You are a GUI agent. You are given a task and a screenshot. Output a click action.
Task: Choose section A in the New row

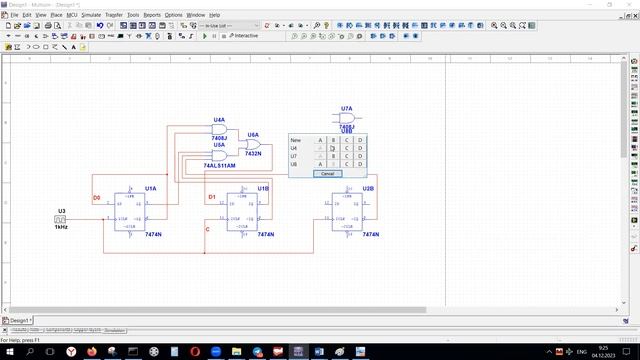tap(320, 140)
